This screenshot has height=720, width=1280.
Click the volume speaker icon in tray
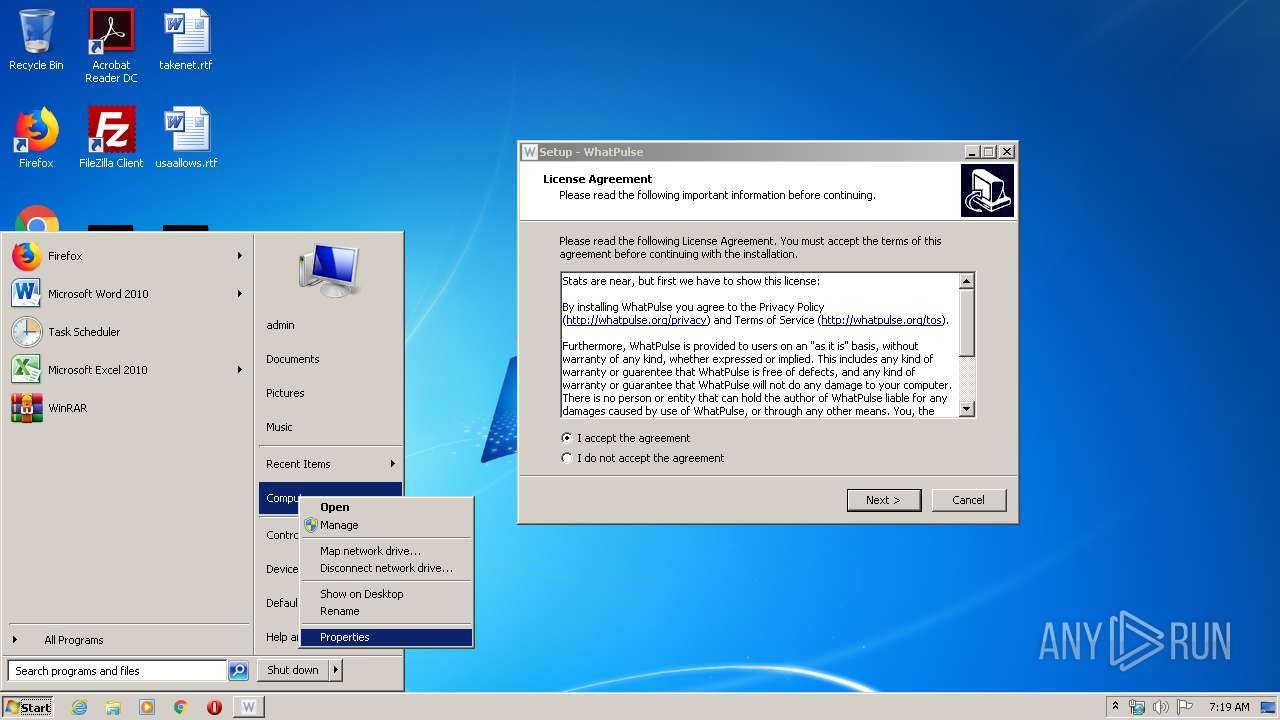coord(1161,707)
